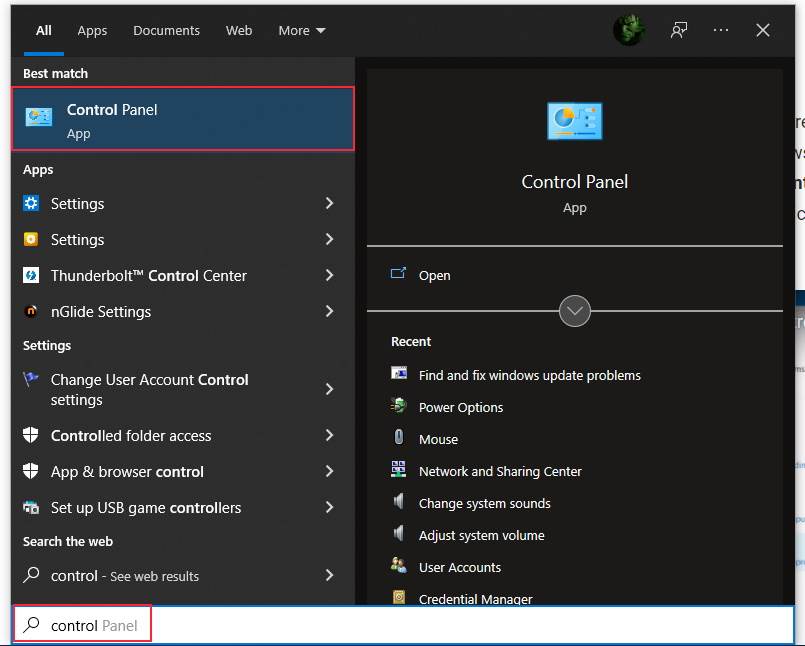Expand arrow next to Thunderbolt Control Center

click(x=329, y=276)
